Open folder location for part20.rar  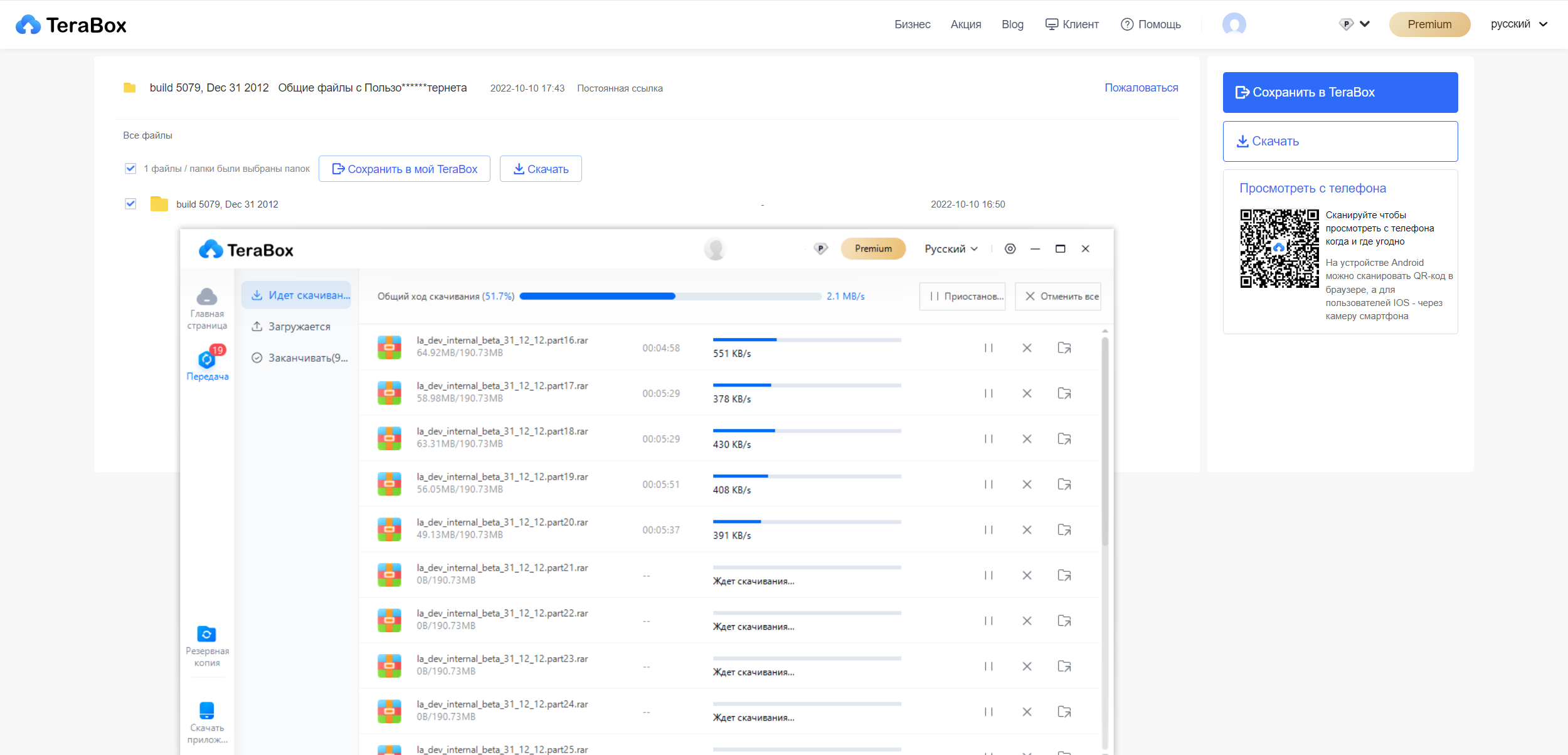click(1064, 530)
